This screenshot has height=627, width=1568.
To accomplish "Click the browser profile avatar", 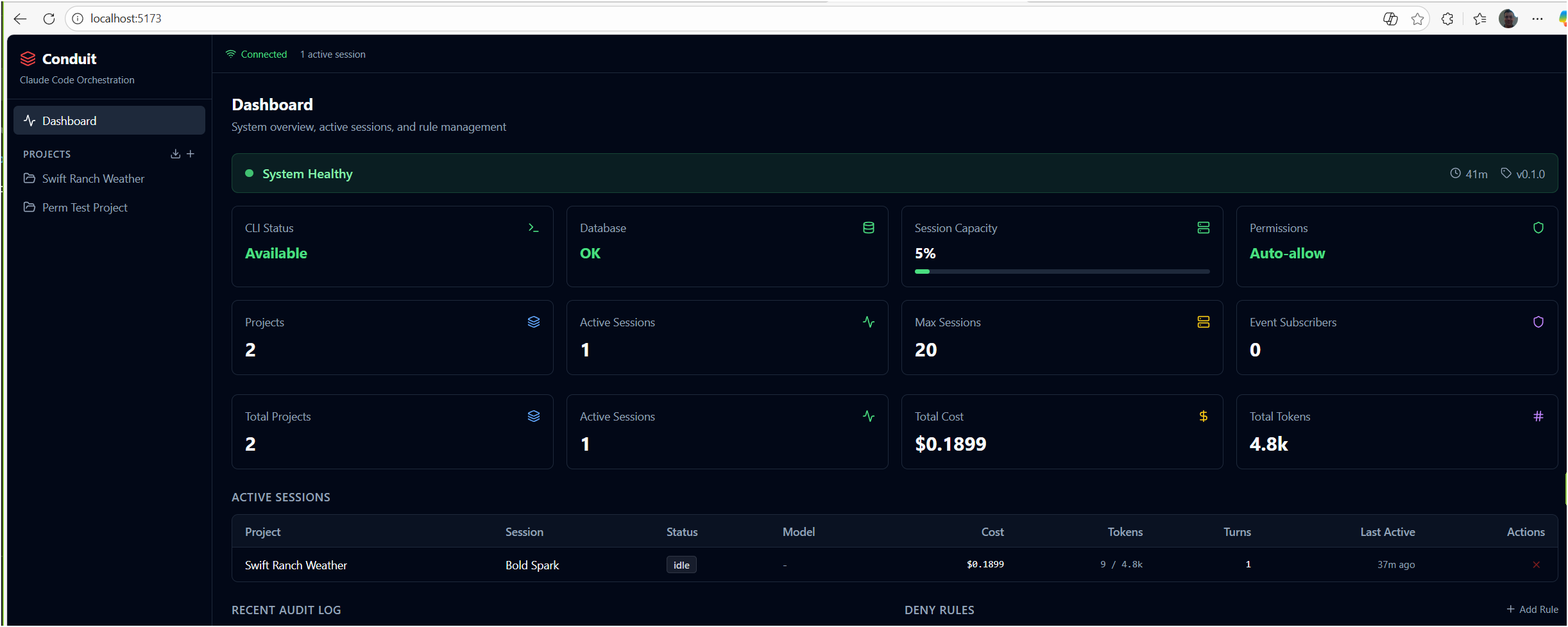I will [x=1508, y=19].
